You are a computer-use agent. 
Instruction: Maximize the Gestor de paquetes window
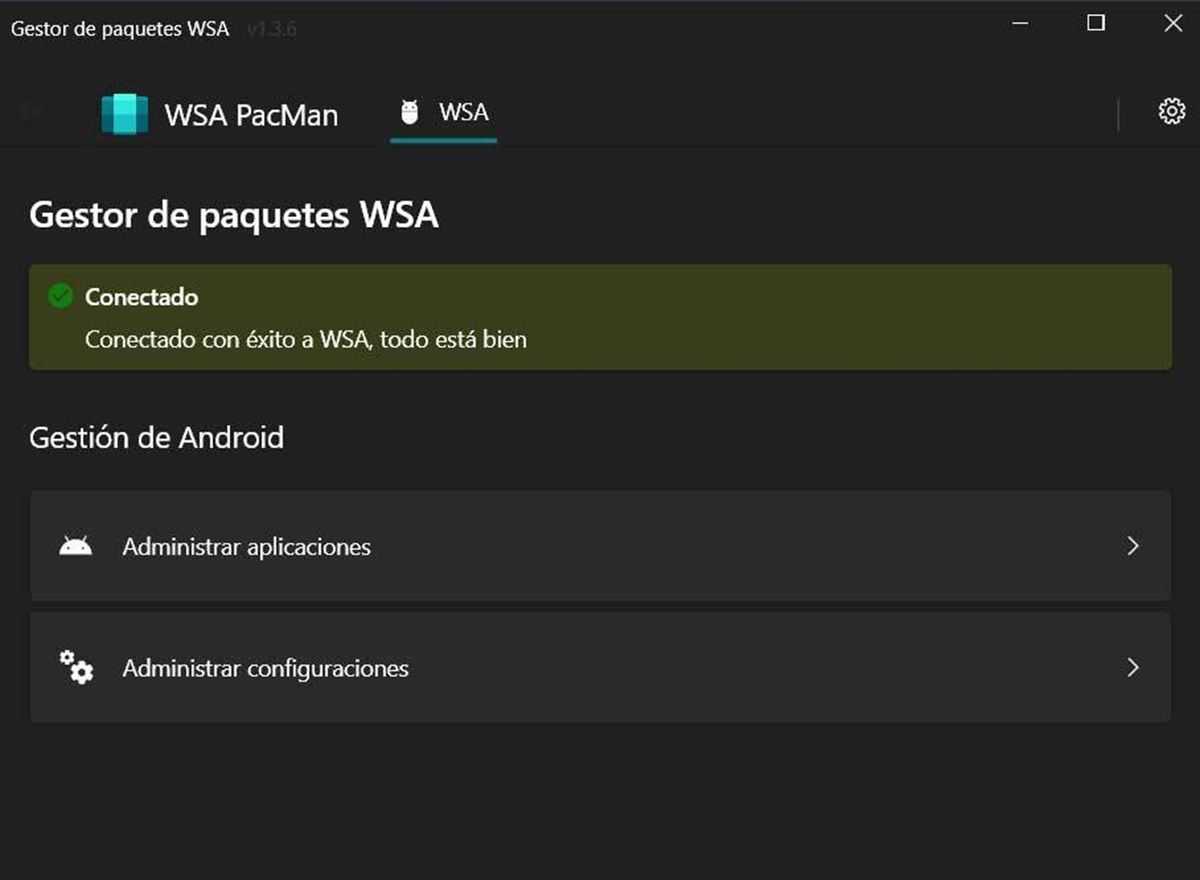(x=1096, y=23)
